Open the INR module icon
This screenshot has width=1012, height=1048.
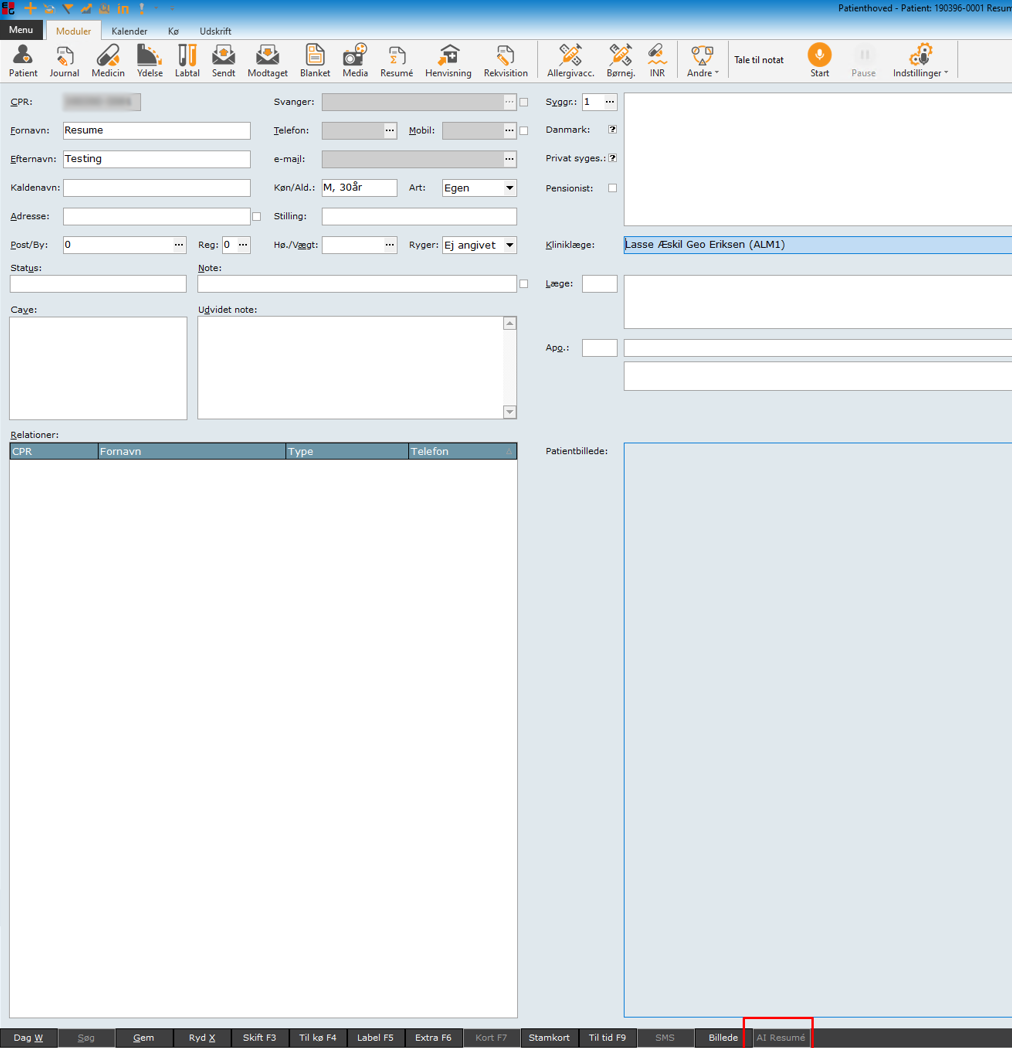[657, 61]
